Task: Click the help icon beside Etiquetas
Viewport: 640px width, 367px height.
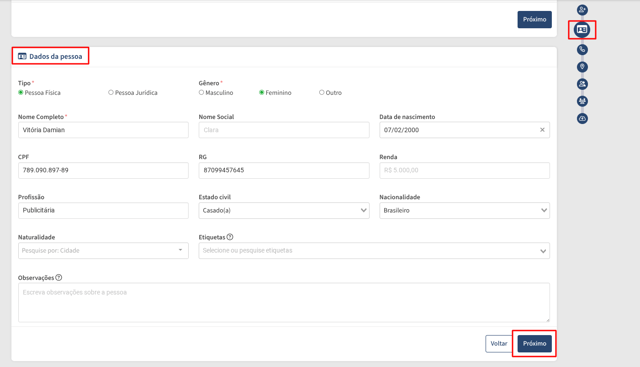Action: [230, 237]
